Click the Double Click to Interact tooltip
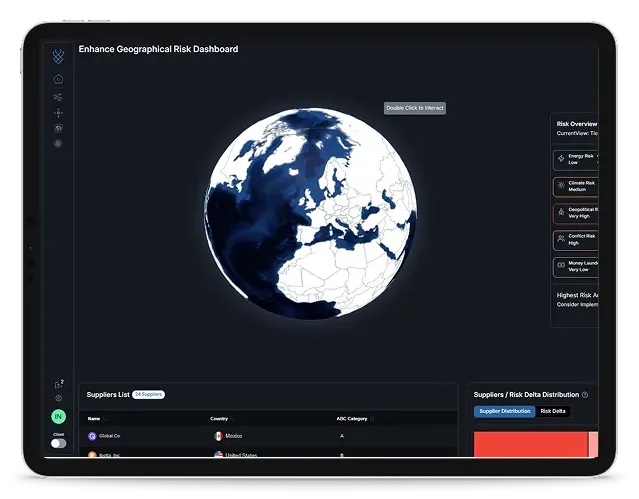 pyautogui.click(x=414, y=108)
